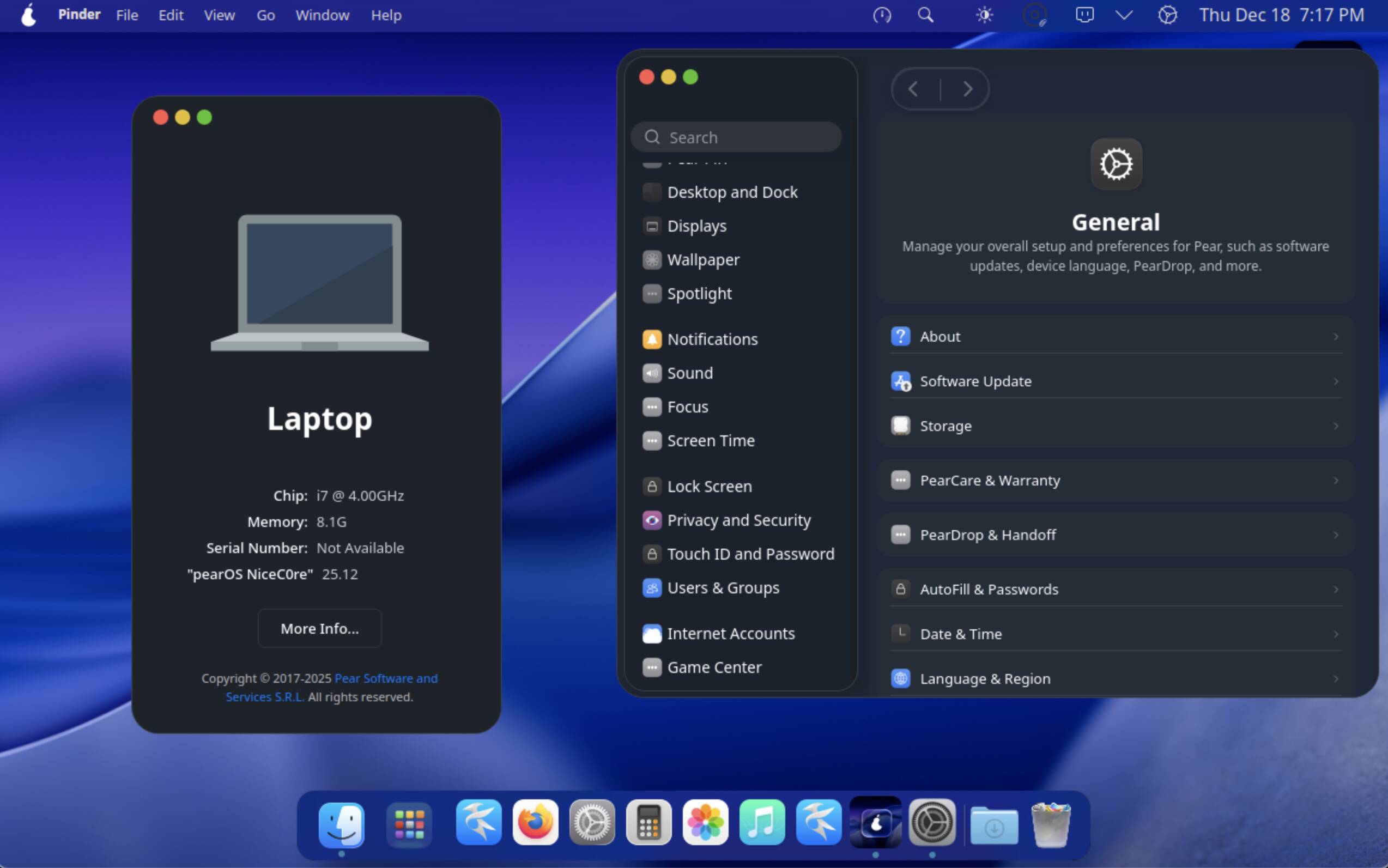This screenshot has height=868, width=1388.
Task: Open Privacy and Security settings
Action: click(x=740, y=520)
